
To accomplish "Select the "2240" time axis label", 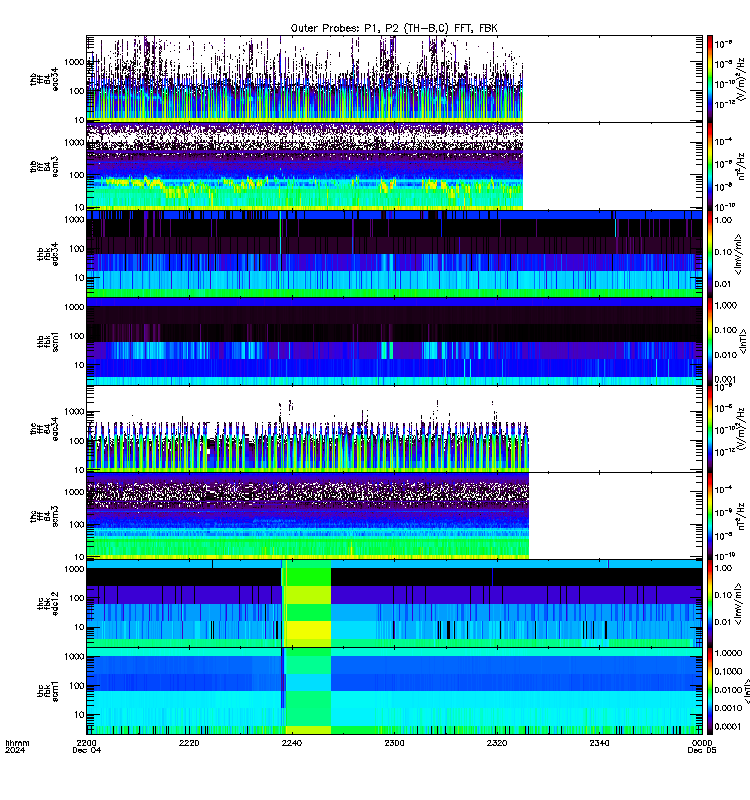I will 292,743.
